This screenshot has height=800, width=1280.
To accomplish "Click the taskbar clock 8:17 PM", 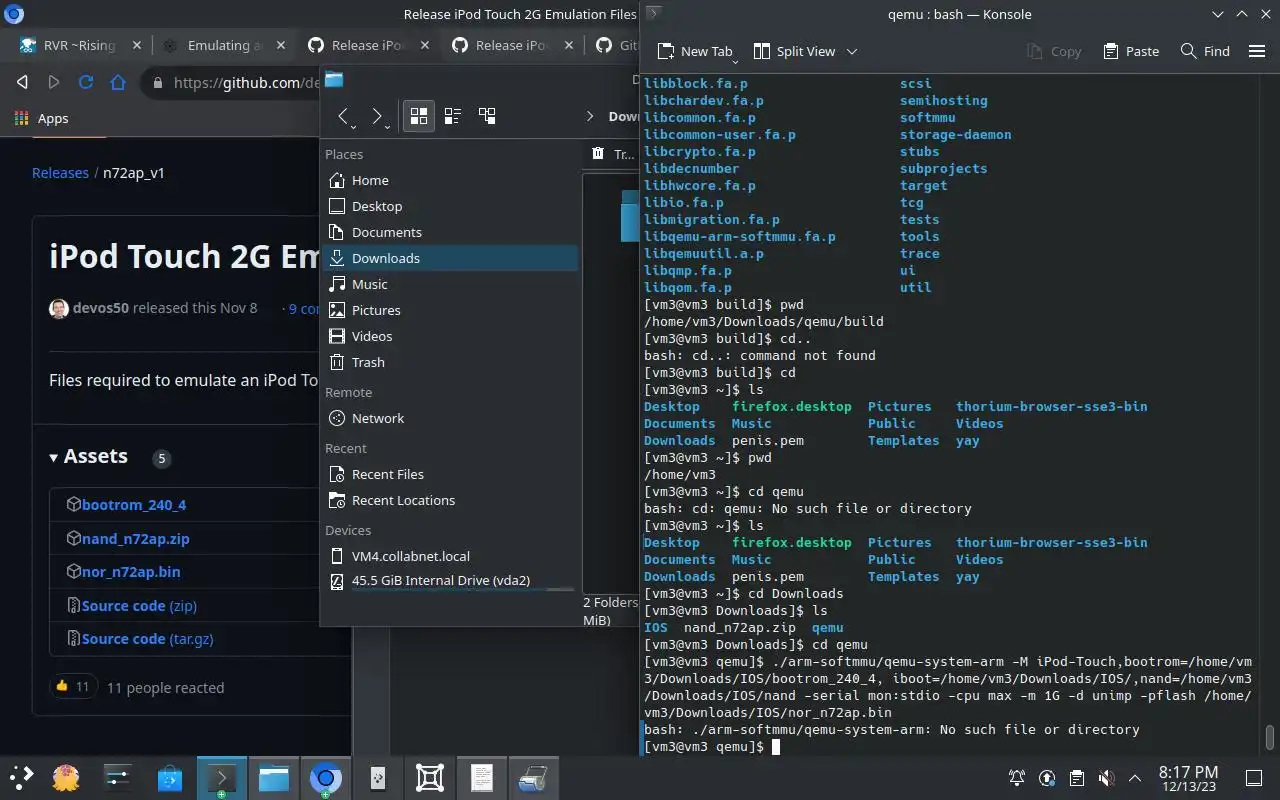I will click(x=1188, y=778).
